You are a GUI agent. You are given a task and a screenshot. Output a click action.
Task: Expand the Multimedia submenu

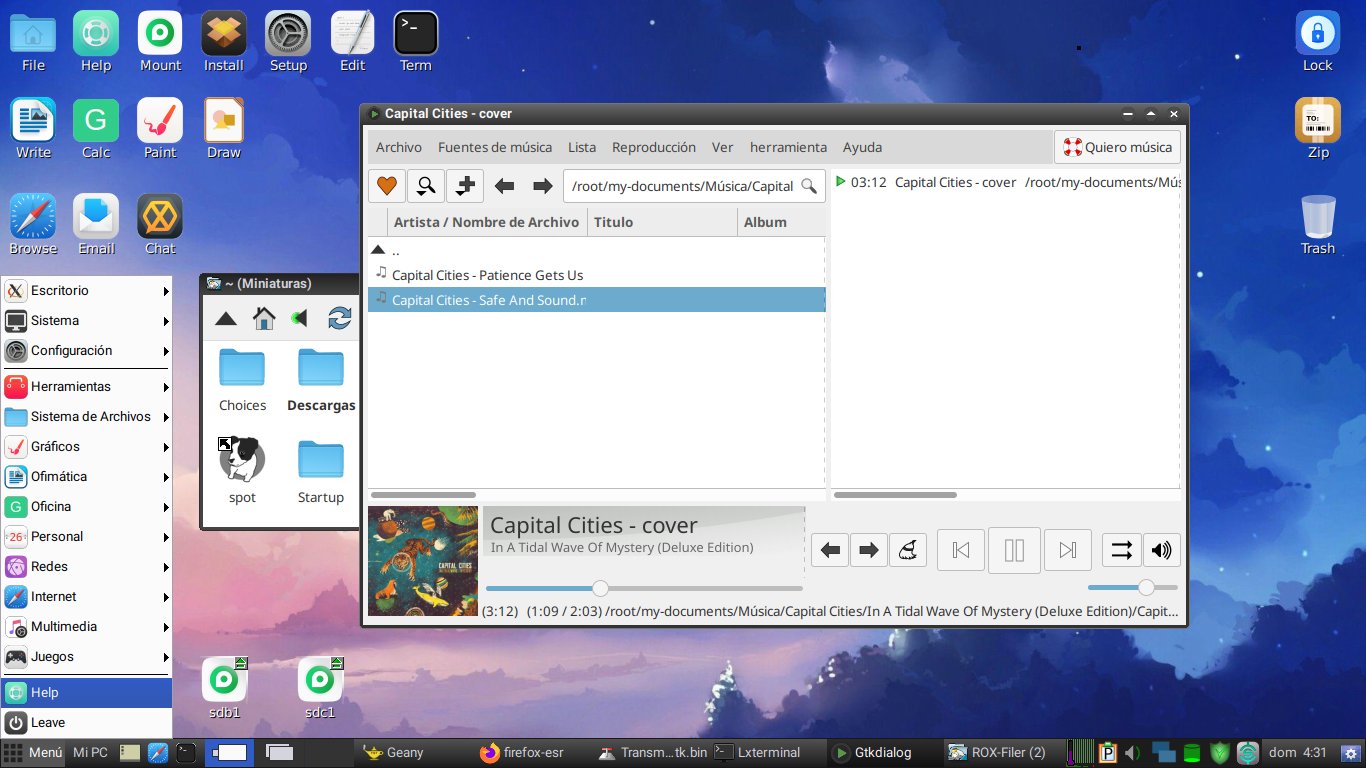[87, 627]
